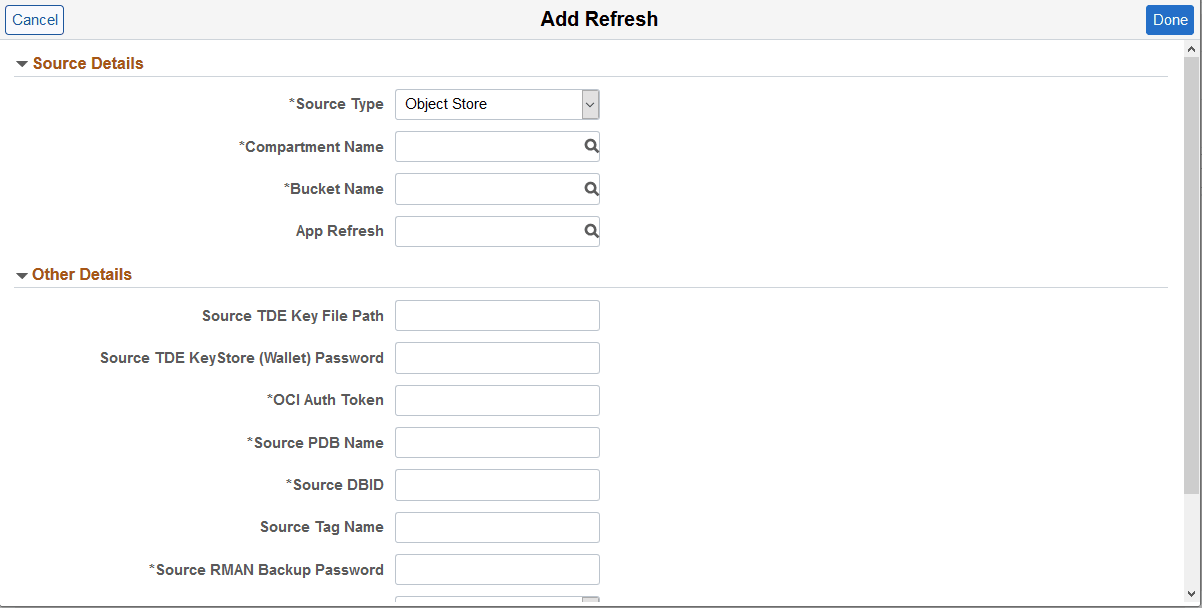The width and height of the screenshot is (1202, 608).
Task: Collapse the Other Details section
Action: click(x=22, y=274)
